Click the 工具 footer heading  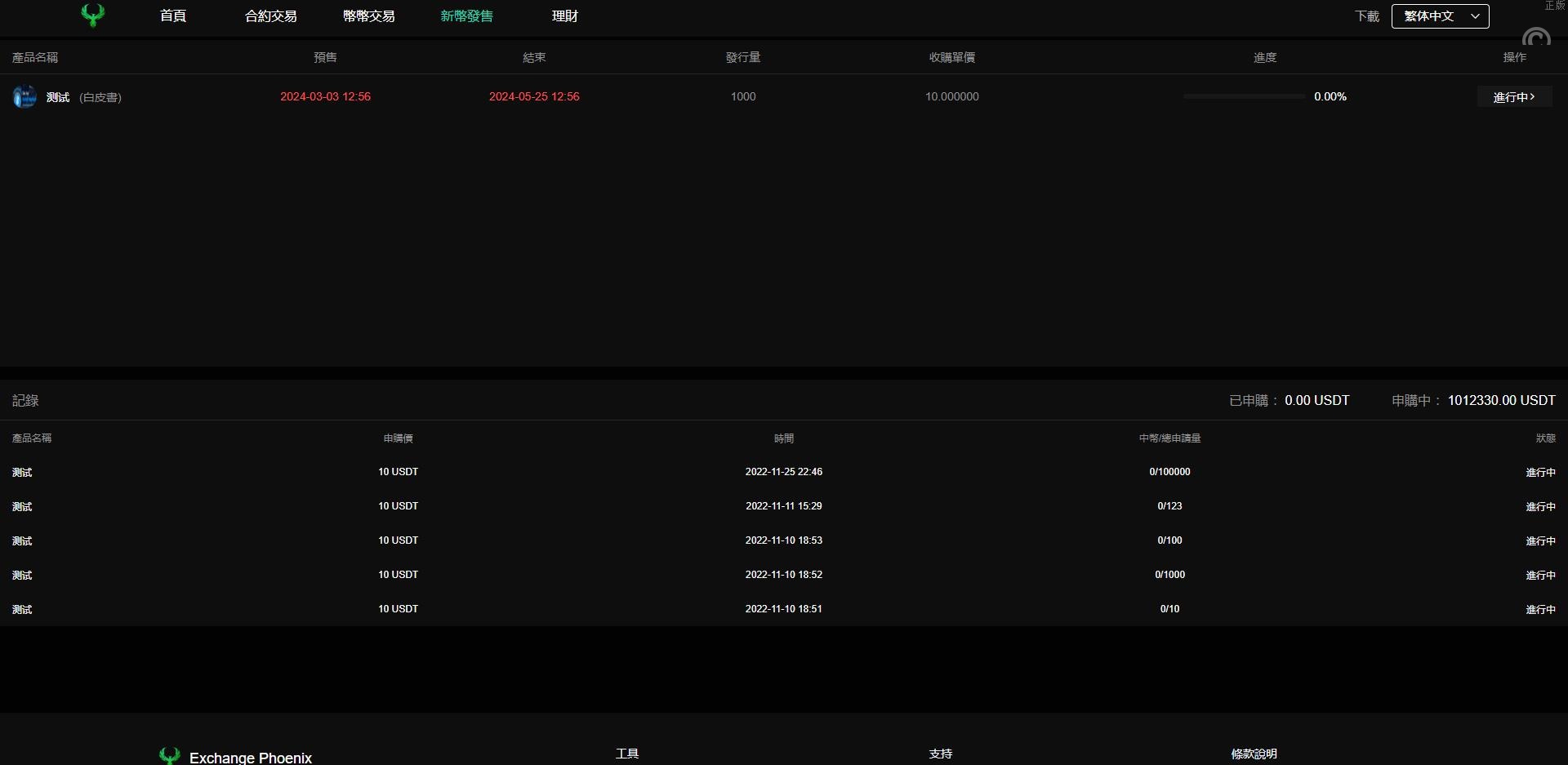627,754
